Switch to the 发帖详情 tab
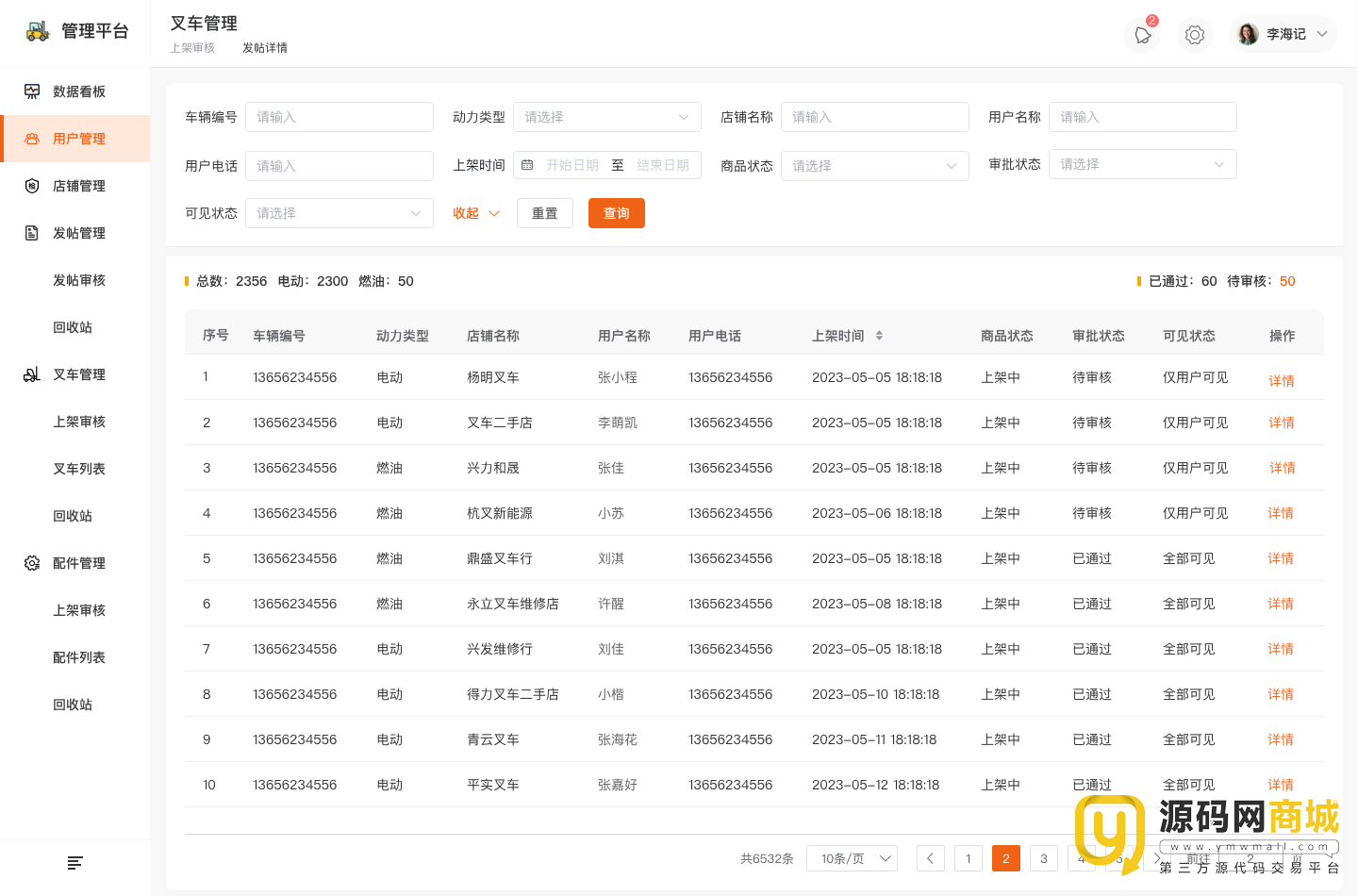Image resolution: width=1358 pixels, height=896 pixels. [x=265, y=48]
